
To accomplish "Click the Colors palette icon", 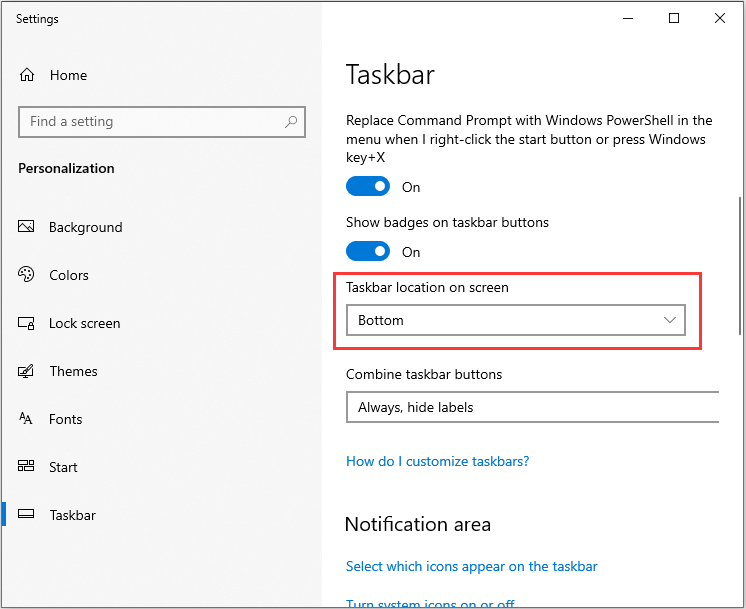I will (26, 274).
